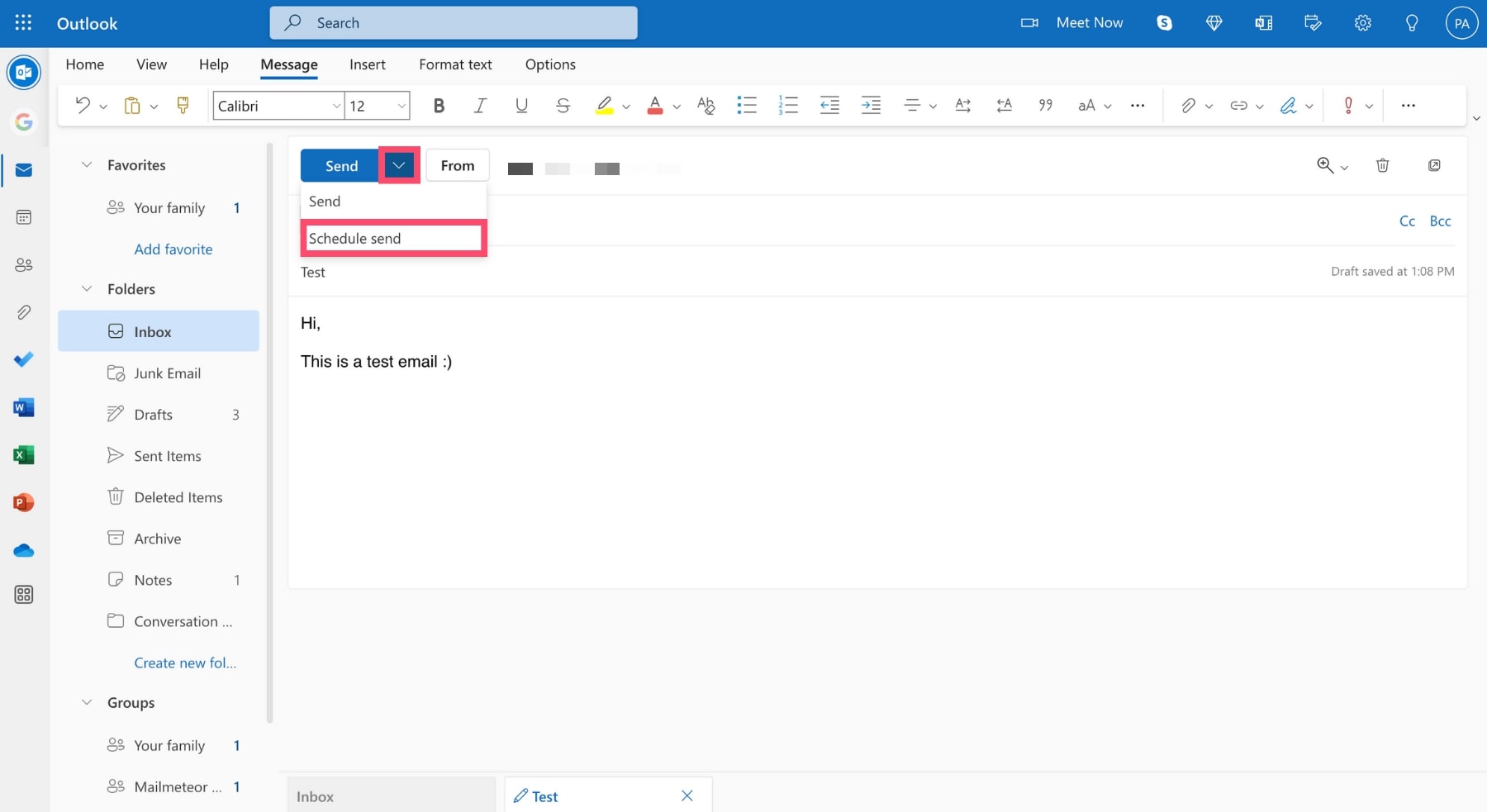Open the Send options dropdown arrow
This screenshot has height=812, width=1487.
click(x=399, y=165)
